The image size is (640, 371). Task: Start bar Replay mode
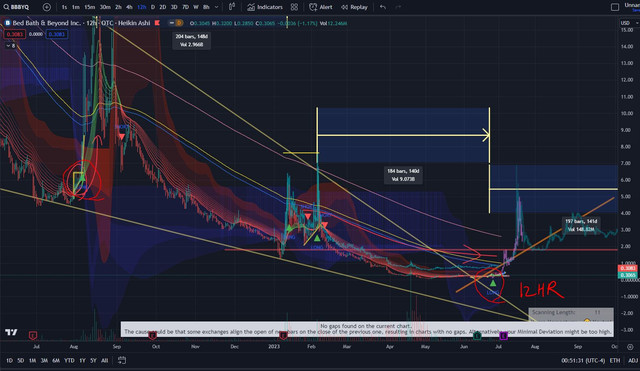point(354,7)
